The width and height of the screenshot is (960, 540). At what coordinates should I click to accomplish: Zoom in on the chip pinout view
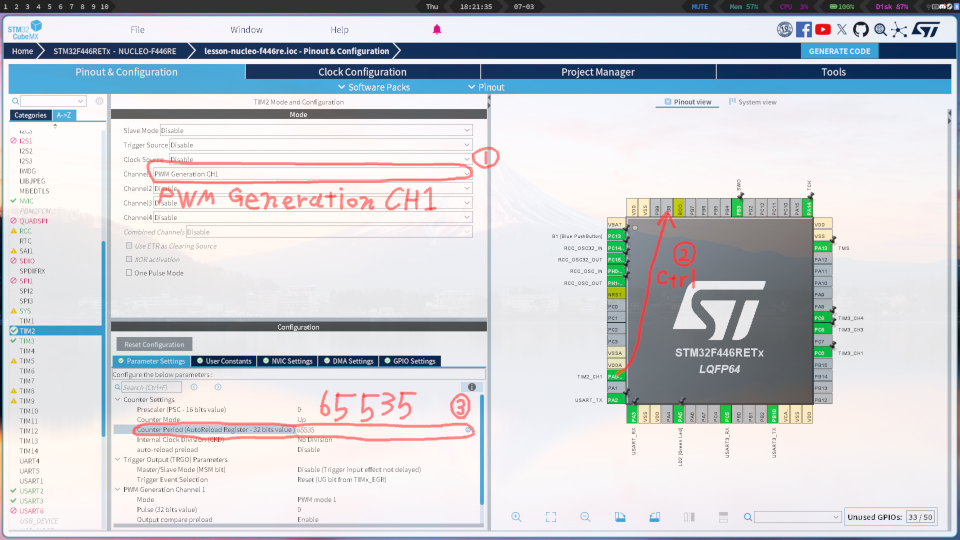517,517
